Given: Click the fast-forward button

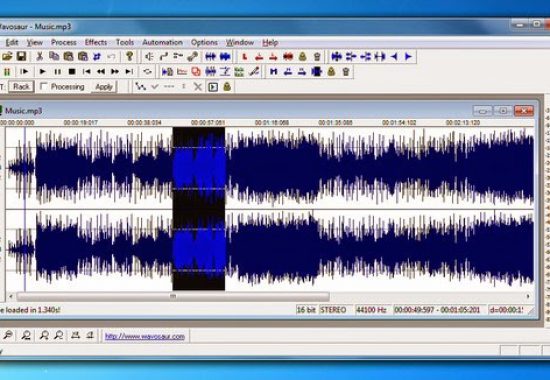Looking at the screenshot, I should pyautogui.click(x=115, y=72).
